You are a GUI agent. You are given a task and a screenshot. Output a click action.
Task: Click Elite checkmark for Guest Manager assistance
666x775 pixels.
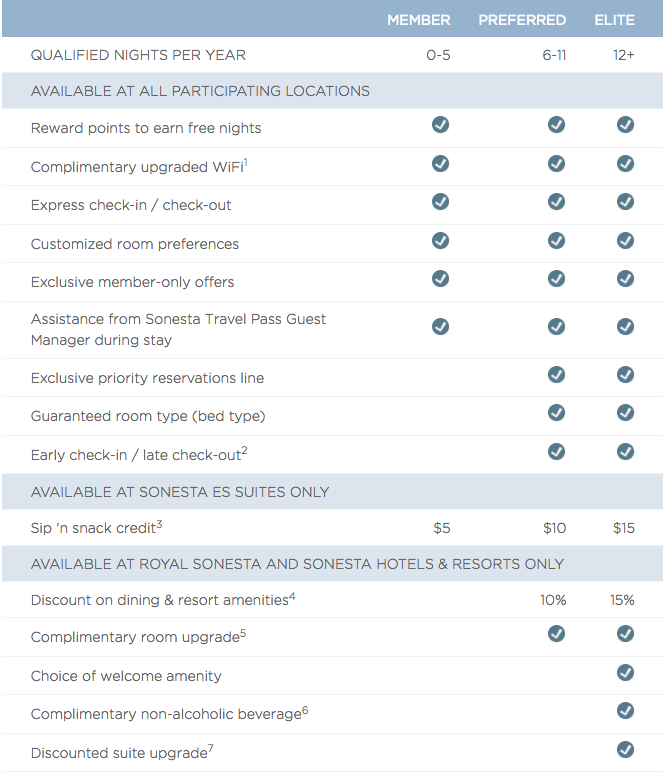click(625, 327)
